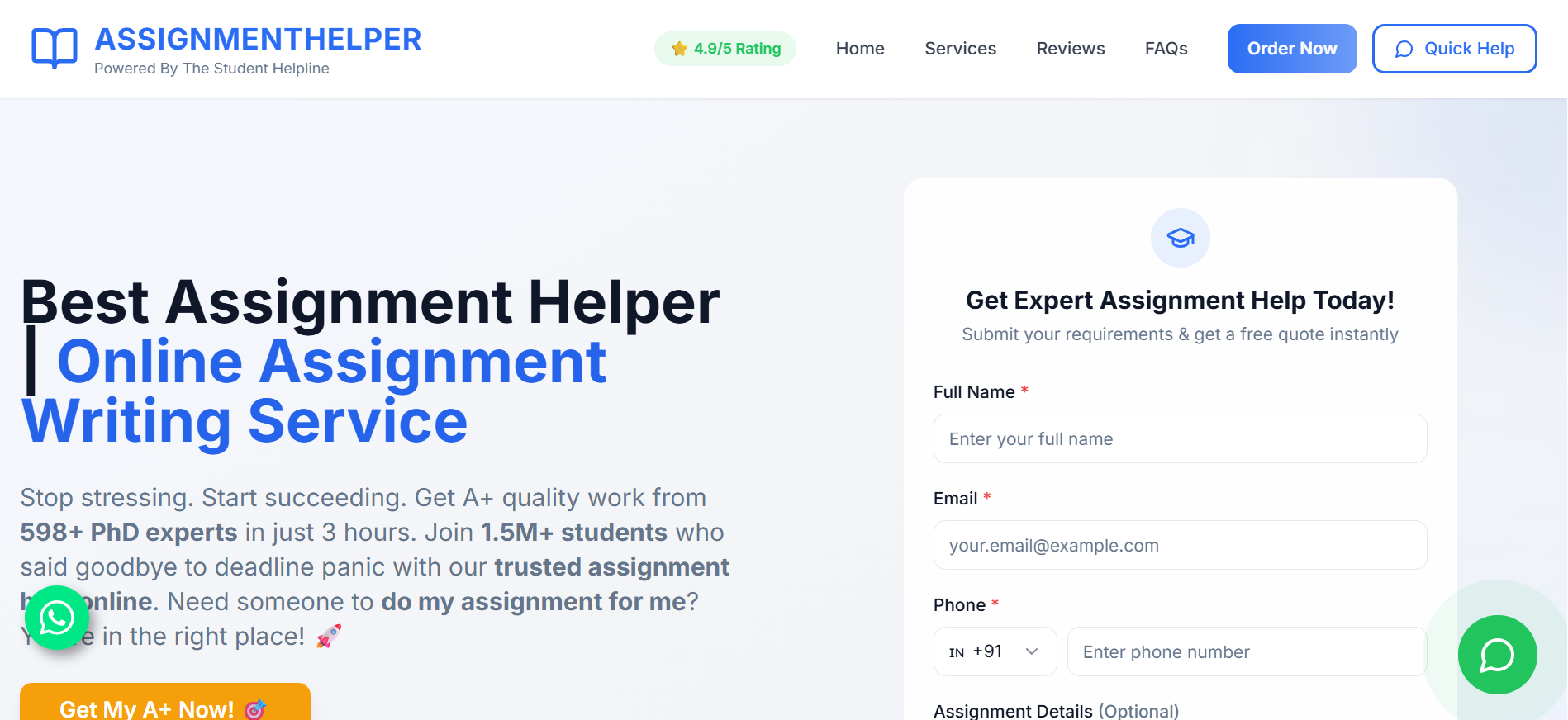Open the green chat bubble widget
Screen dimensions: 1568x720
[x=1498, y=655]
